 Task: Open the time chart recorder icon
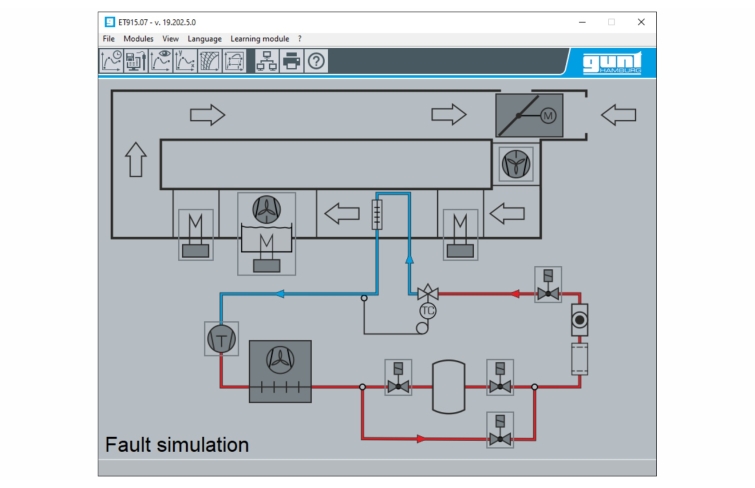[111, 61]
